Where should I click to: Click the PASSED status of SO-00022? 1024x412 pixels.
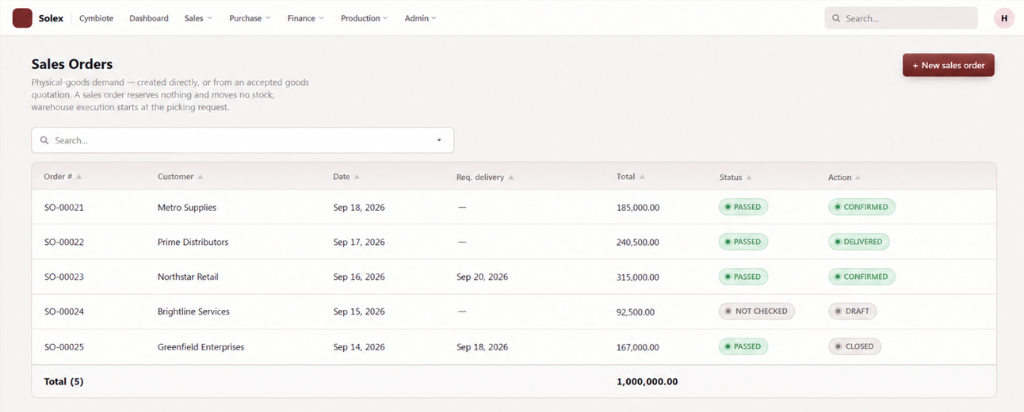click(744, 242)
